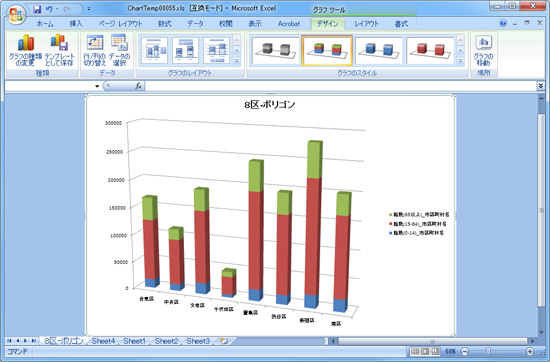Viewport: 550px width, 362px height.
Task: Click the insert function fx icon
Action: click(139, 86)
